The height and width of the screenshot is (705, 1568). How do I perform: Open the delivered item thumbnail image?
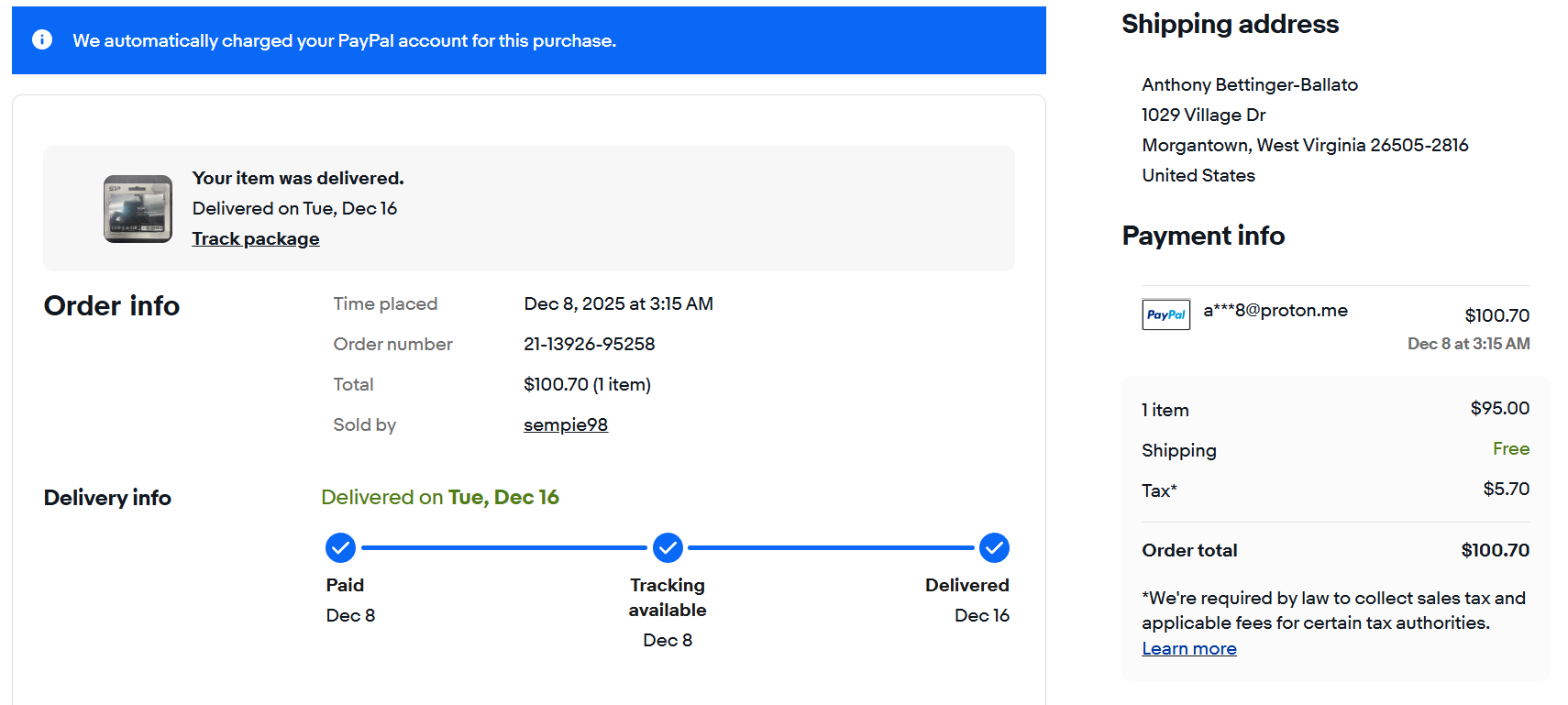point(138,209)
